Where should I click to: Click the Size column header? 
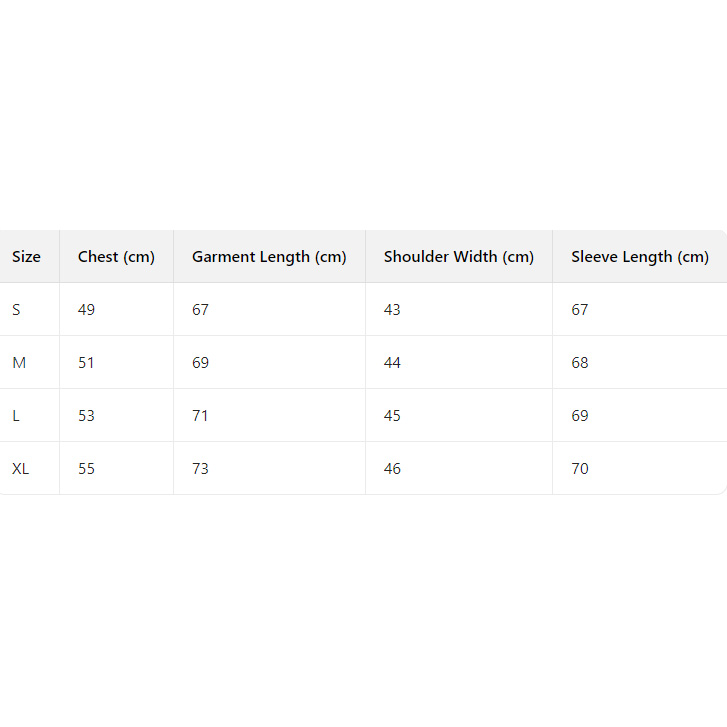click(x=27, y=257)
